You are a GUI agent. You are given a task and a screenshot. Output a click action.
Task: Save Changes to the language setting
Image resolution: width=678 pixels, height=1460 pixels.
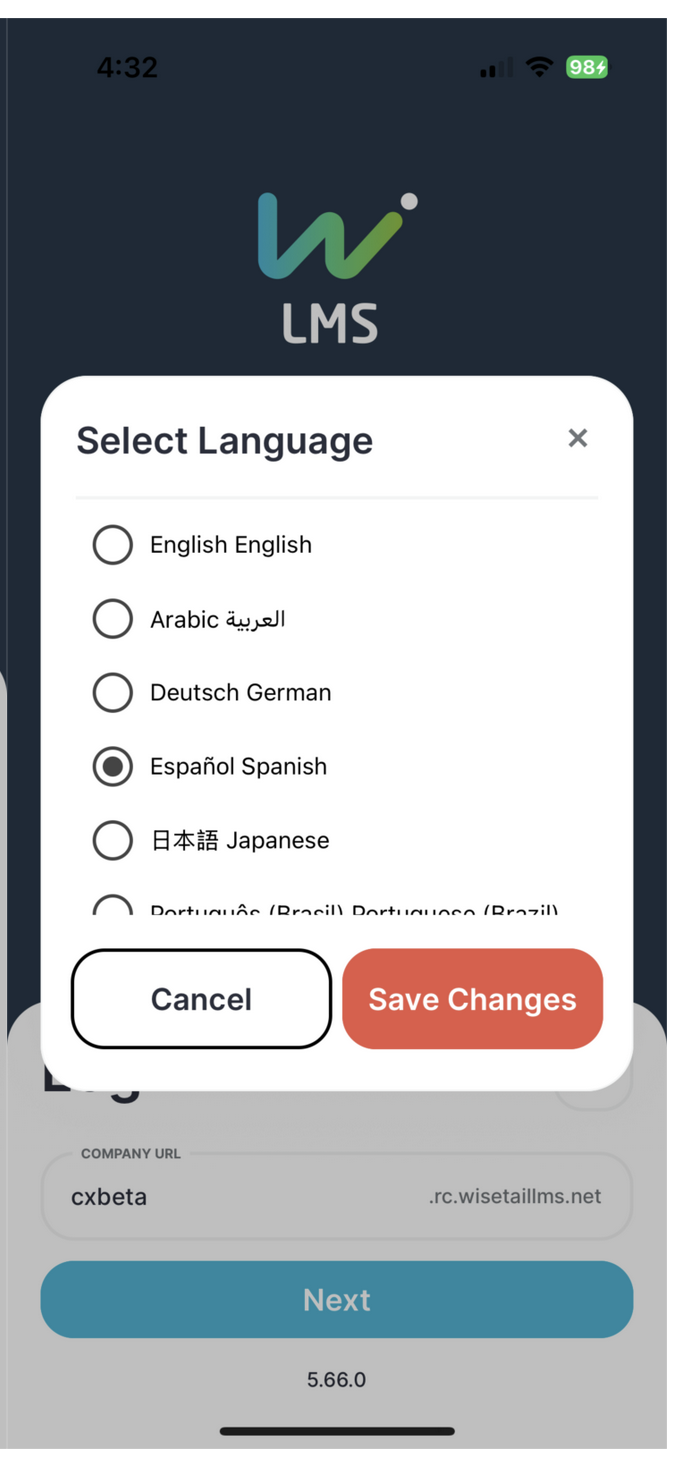(x=472, y=999)
